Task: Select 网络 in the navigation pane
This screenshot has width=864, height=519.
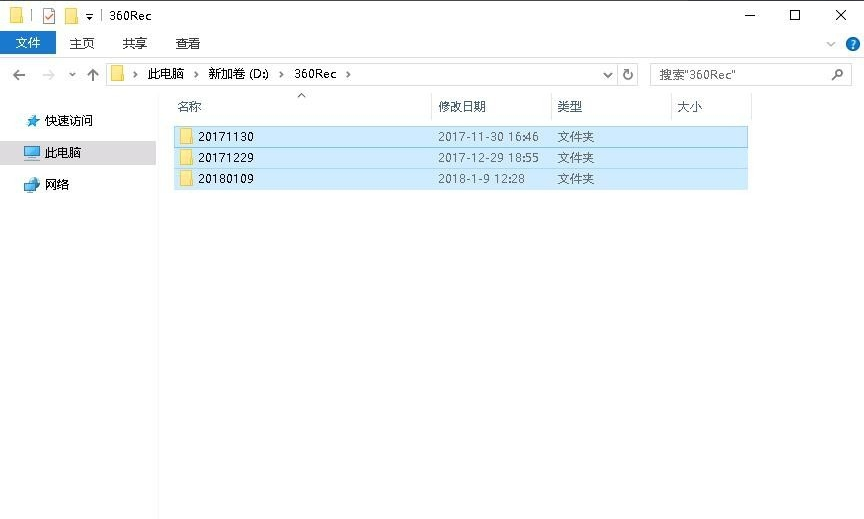Action: coord(57,185)
